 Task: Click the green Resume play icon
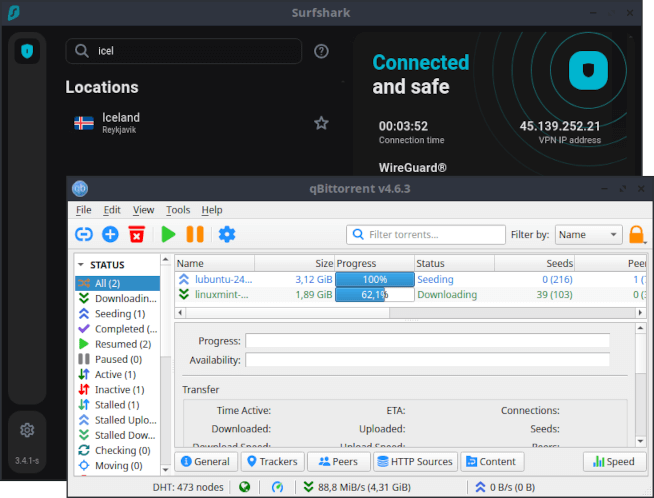169,234
